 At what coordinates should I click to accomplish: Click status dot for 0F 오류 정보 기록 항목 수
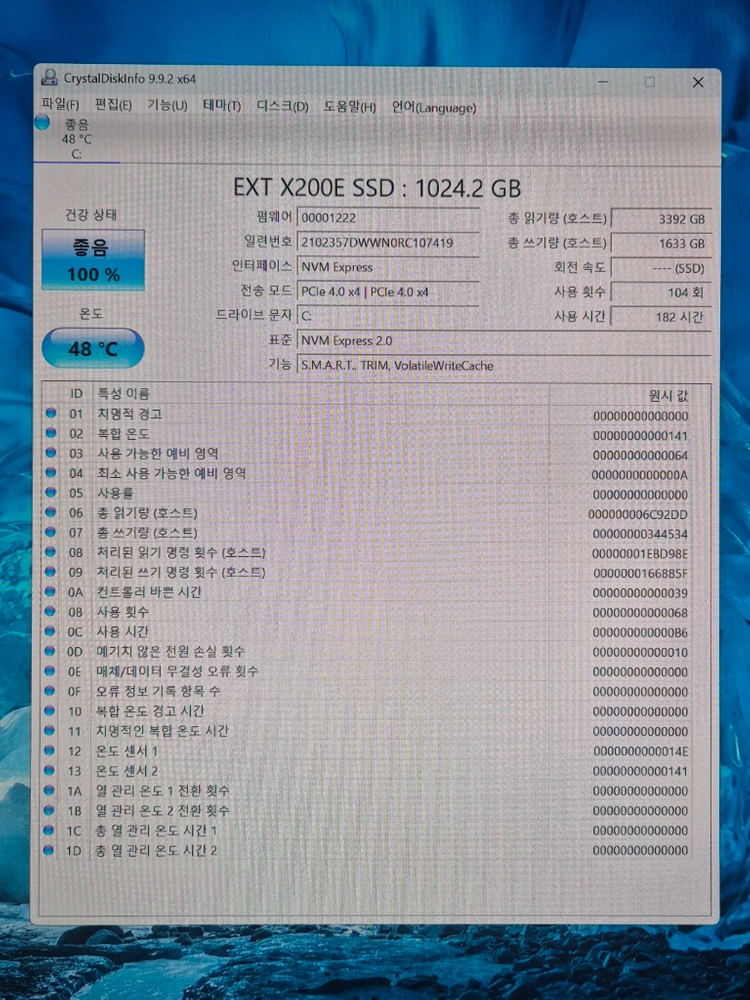tap(50, 691)
